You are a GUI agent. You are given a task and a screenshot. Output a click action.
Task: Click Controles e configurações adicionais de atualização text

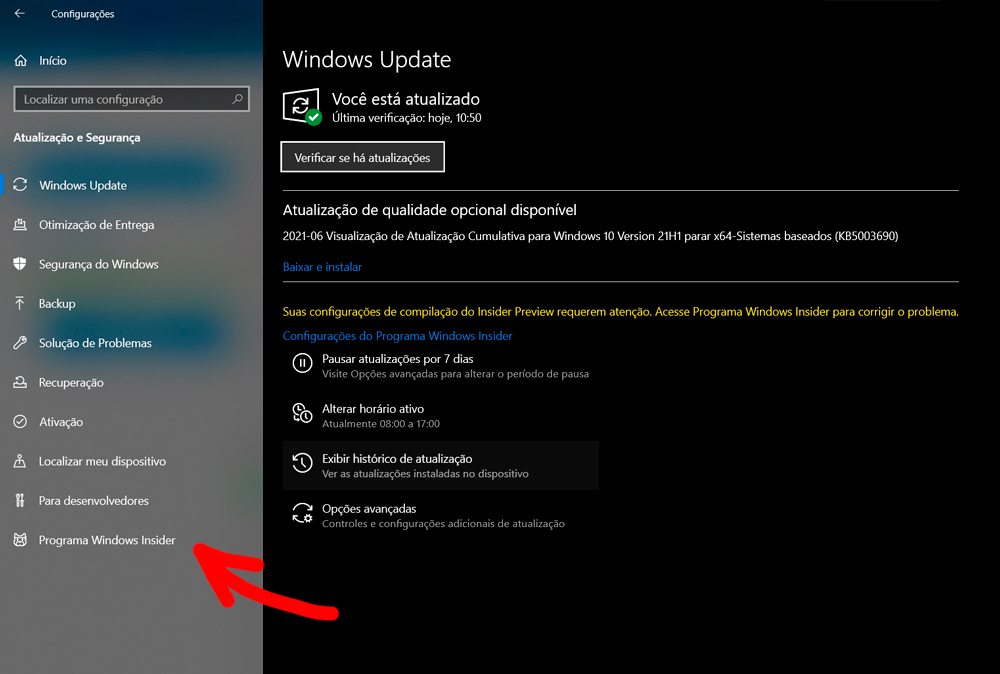pos(443,524)
